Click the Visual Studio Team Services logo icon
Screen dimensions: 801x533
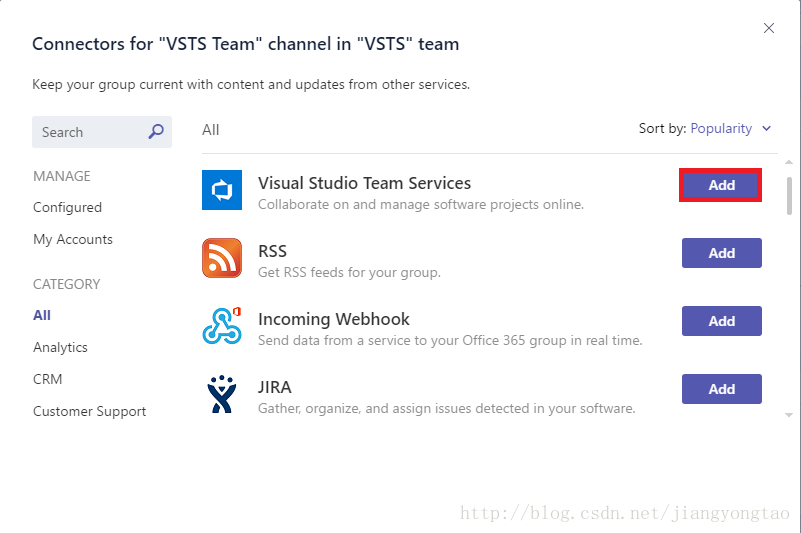click(222, 190)
